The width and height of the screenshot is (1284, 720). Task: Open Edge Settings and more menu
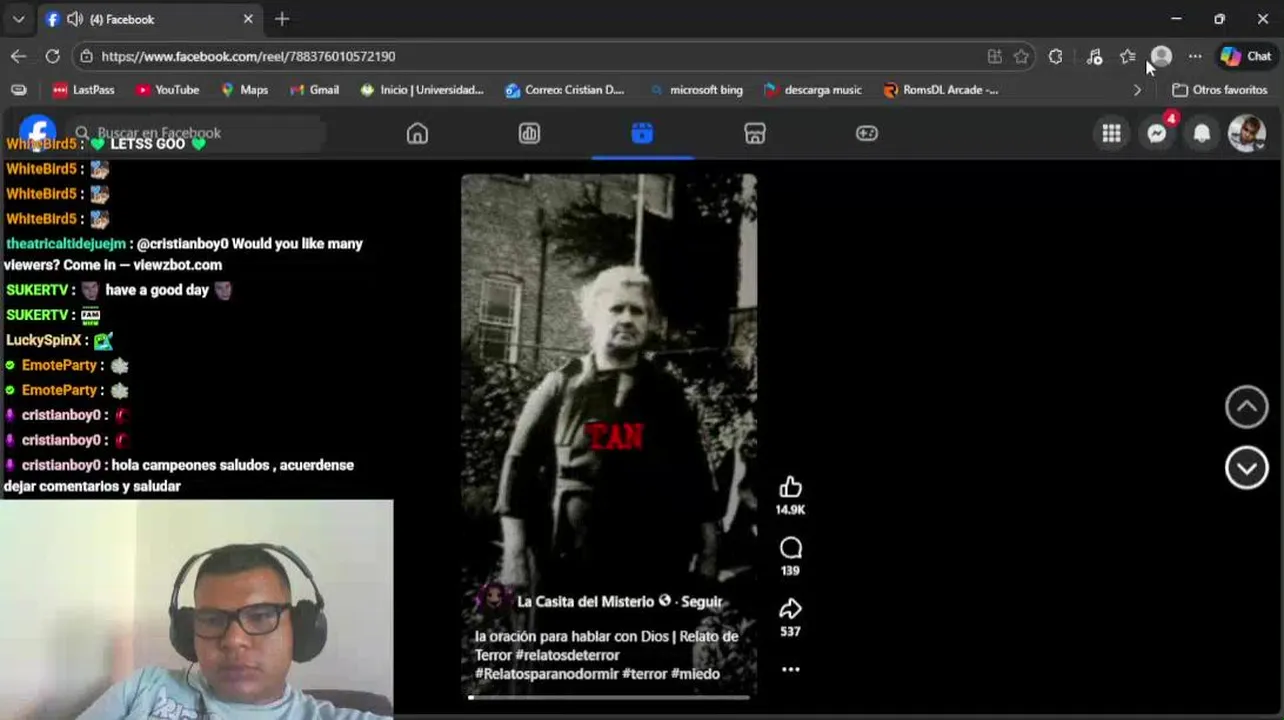click(1195, 56)
